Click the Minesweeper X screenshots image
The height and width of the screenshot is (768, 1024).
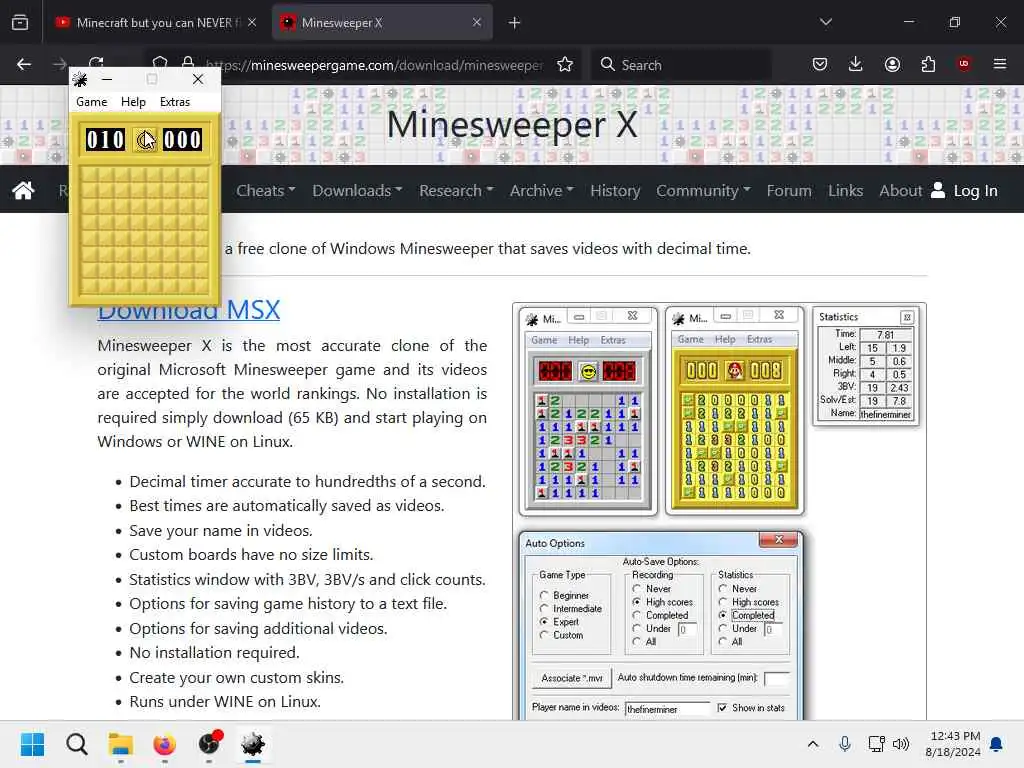pos(720,512)
